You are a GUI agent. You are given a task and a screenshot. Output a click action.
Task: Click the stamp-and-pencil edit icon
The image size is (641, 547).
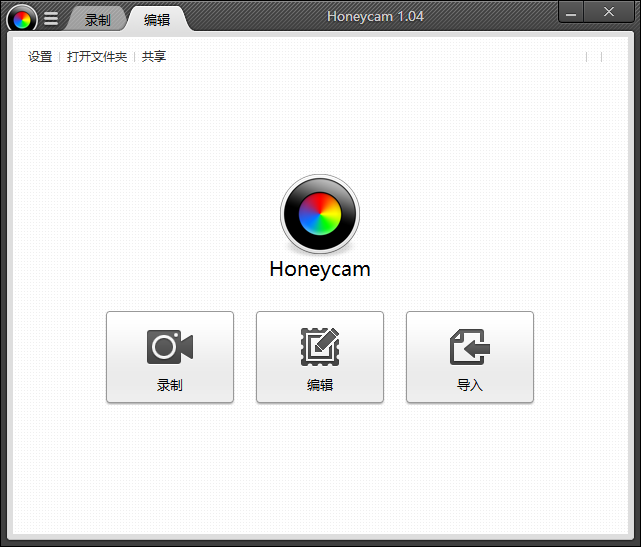point(320,347)
